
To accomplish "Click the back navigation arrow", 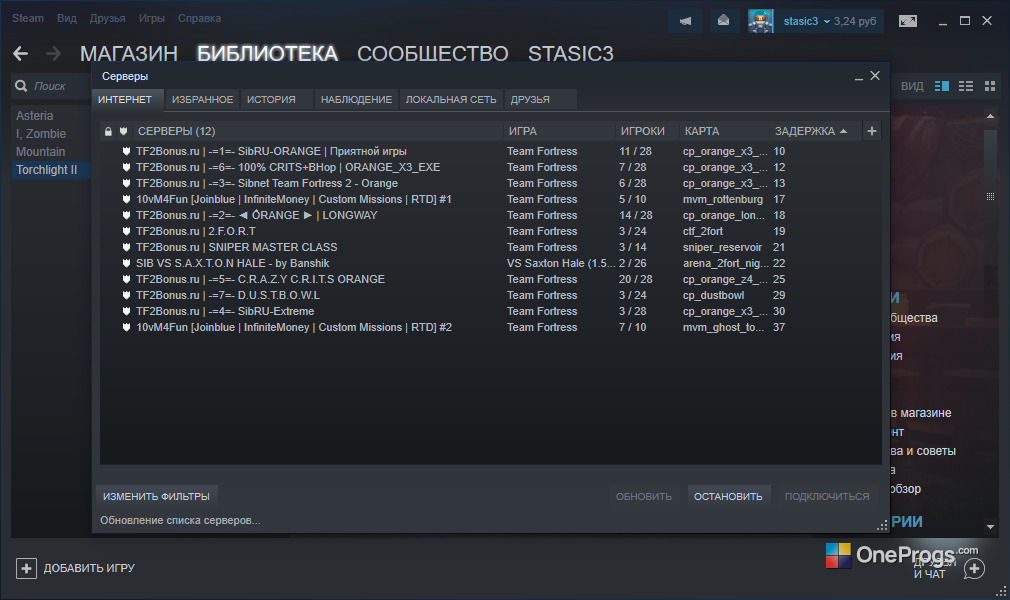I will click(21, 53).
